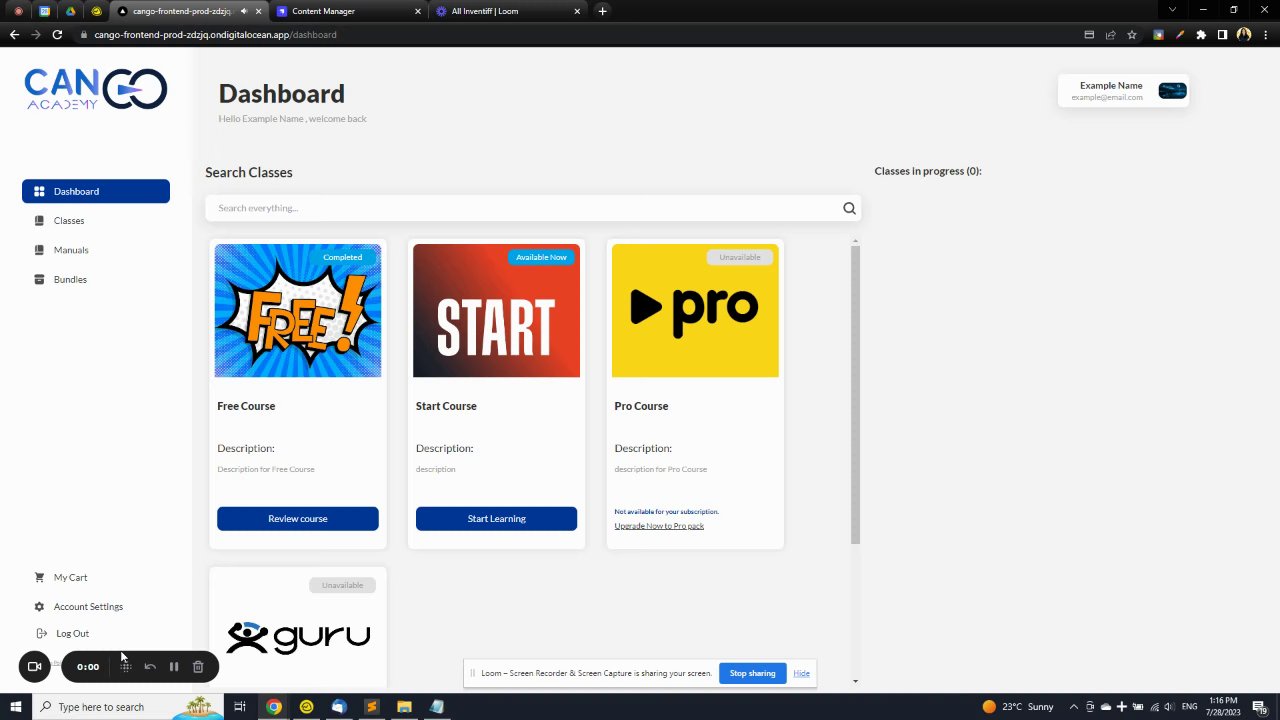Open the Free Course thumbnail
The height and width of the screenshot is (720, 1280).
(x=298, y=310)
